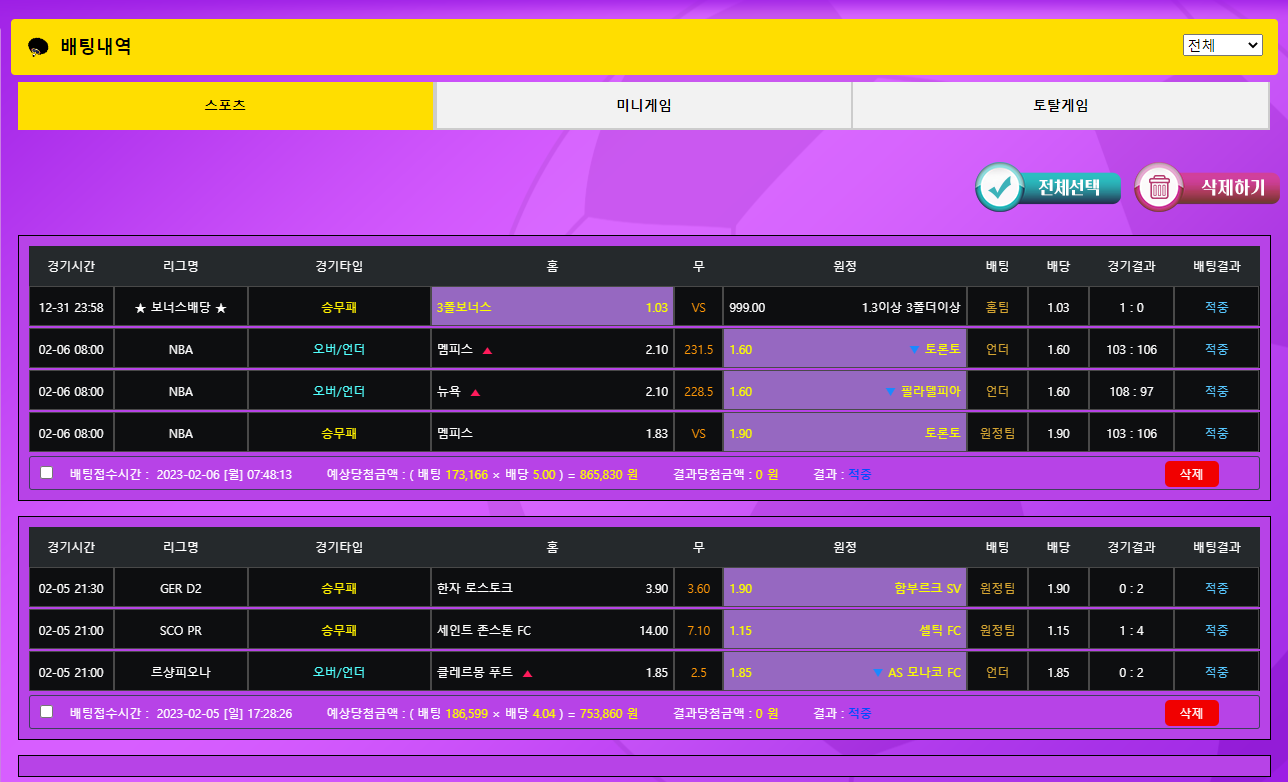Screen dimensions: 1288x782
Task: Click the blue down arrow beside 토론토
Action: pos(913,350)
